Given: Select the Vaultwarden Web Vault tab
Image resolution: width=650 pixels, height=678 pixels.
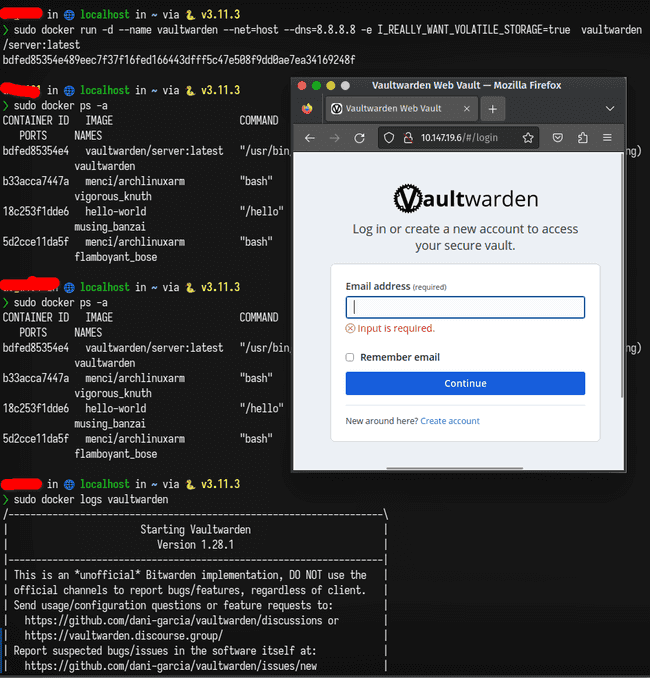Looking at the screenshot, I should pyautogui.click(x=402, y=109).
